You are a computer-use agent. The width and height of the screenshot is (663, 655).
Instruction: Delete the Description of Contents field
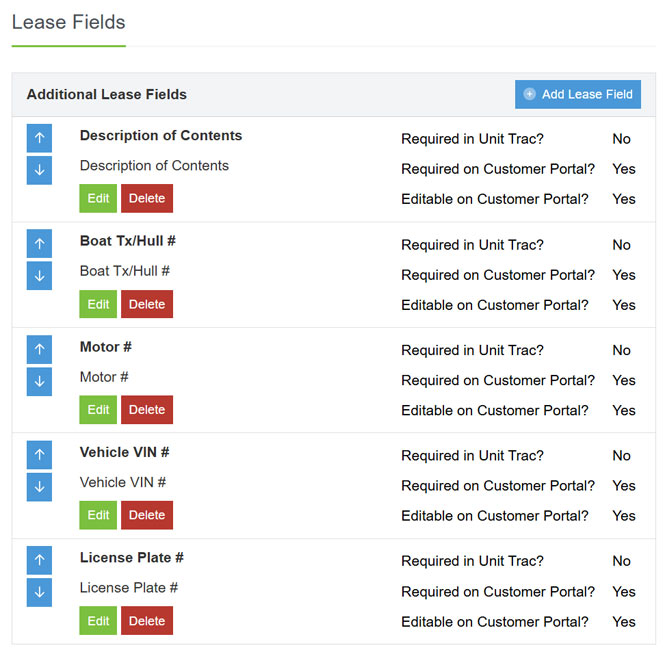pos(147,198)
